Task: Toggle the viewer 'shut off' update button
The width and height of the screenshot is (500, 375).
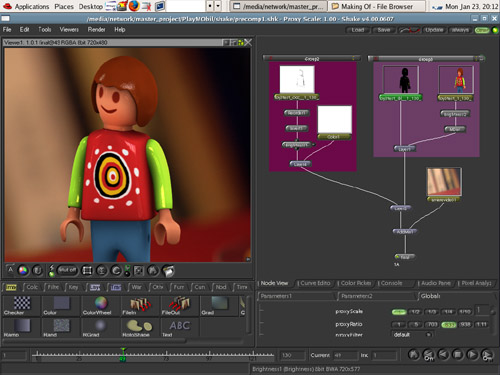Action: (x=68, y=270)
